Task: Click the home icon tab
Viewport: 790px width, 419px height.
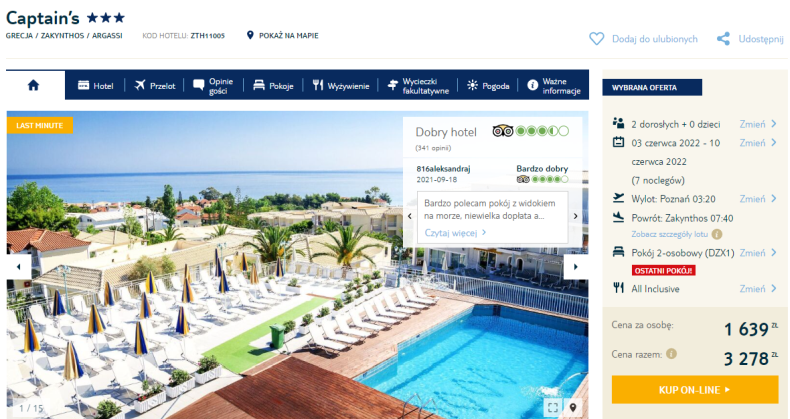Action: (33, 85)
